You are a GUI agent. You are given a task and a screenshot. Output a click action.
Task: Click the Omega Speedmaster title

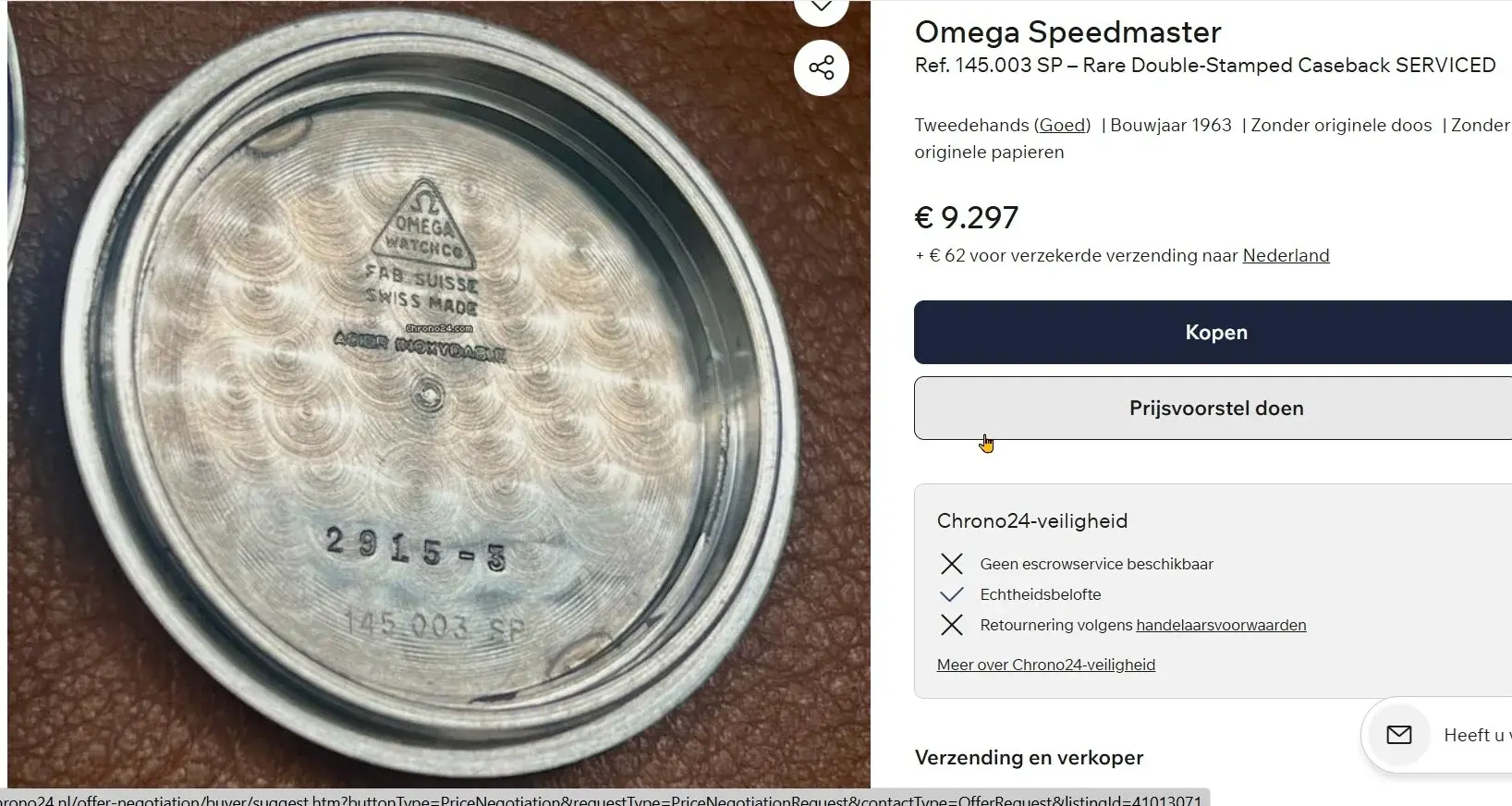pyautogui.click(x=1067, y=31)
